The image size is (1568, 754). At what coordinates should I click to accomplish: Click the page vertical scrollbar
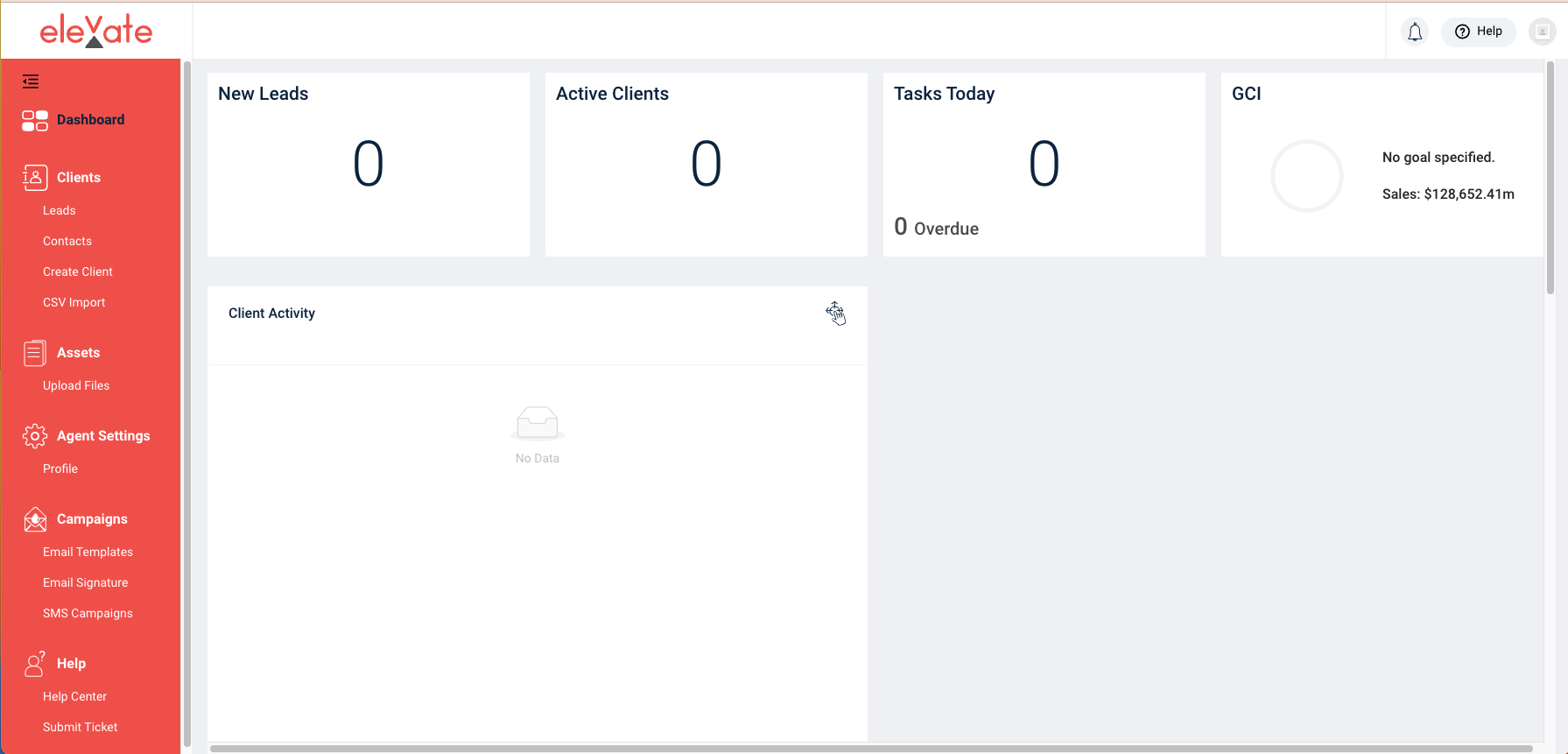tap(1550, 178)
